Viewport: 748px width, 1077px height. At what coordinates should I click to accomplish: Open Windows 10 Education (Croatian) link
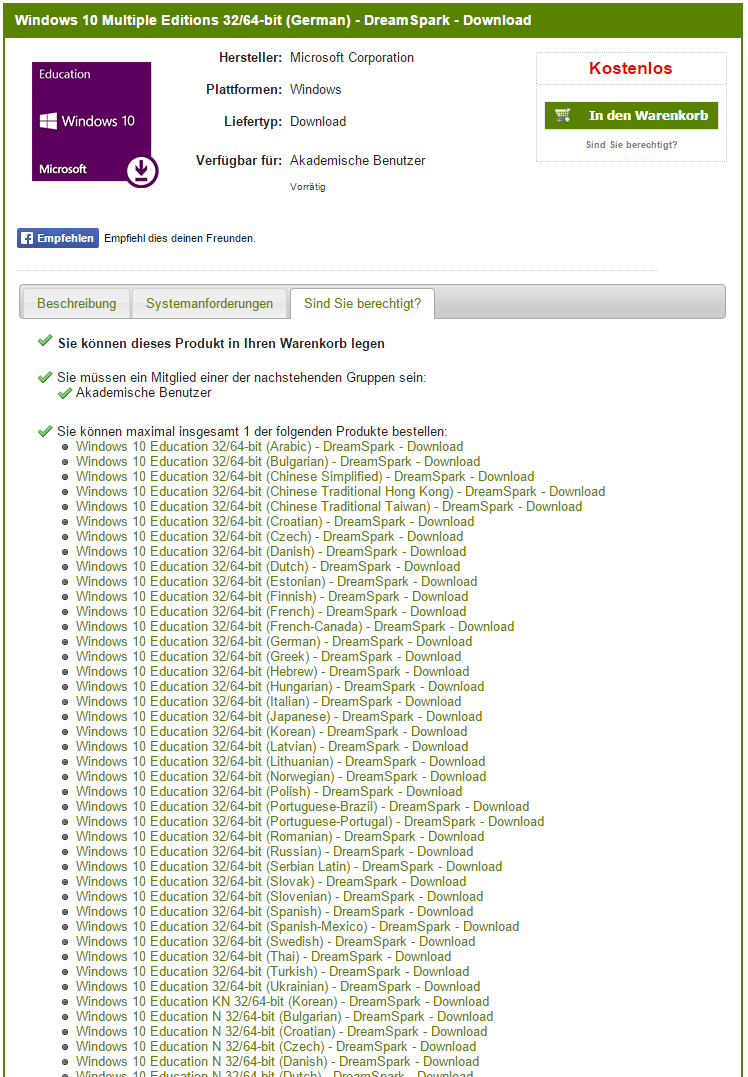coord(275,521)
